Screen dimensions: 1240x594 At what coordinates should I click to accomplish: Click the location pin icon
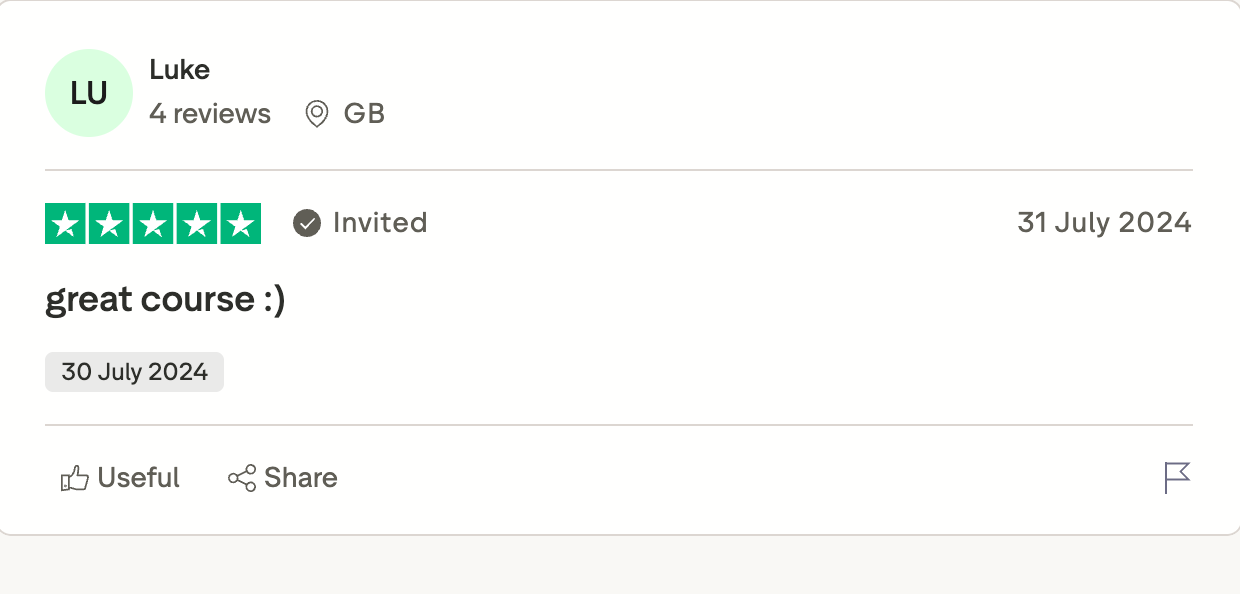317,114
